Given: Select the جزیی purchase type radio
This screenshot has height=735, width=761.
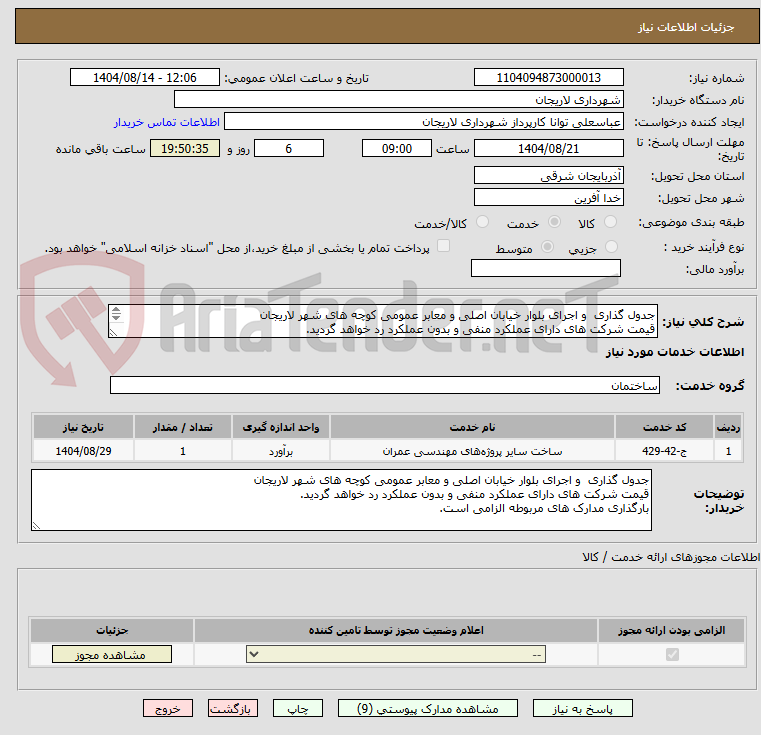Looking at the screenshot, I should coord(612,247).
